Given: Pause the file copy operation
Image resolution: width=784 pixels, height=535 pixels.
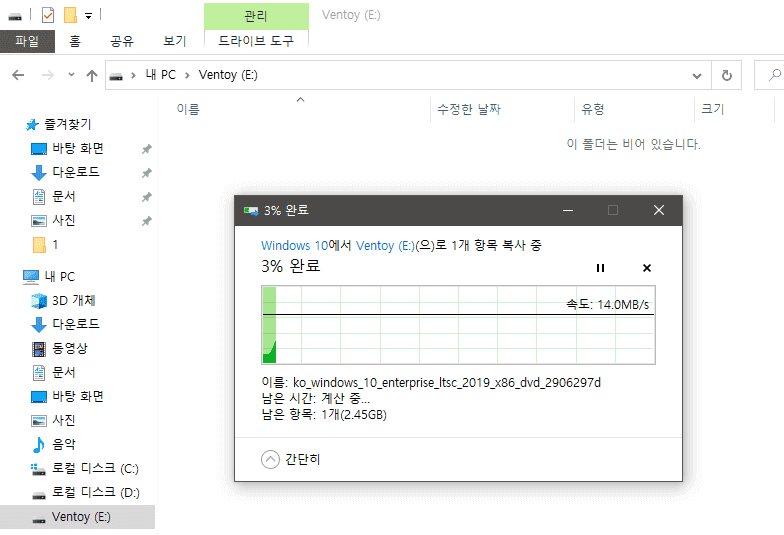Looking at the screenshot, I should (600, 268).
